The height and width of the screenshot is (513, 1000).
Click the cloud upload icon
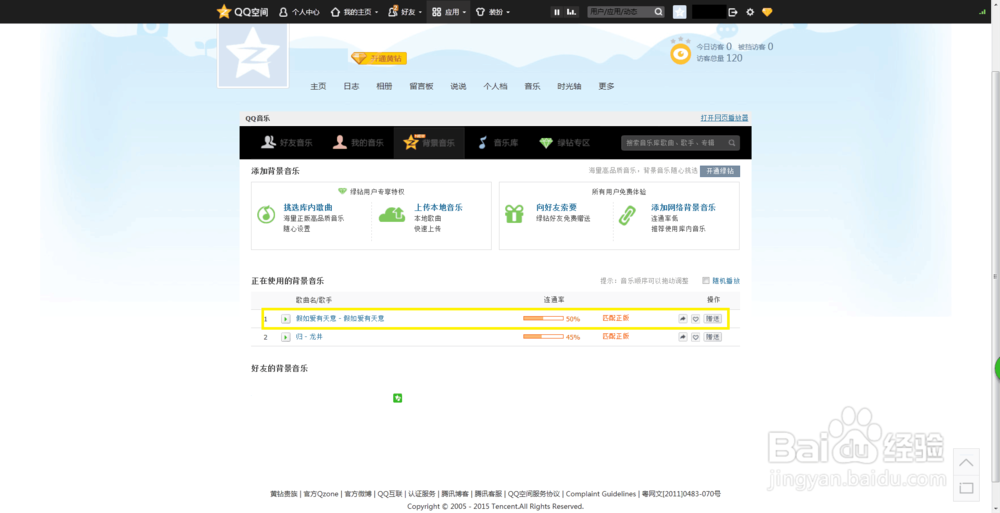coord(392,215)
